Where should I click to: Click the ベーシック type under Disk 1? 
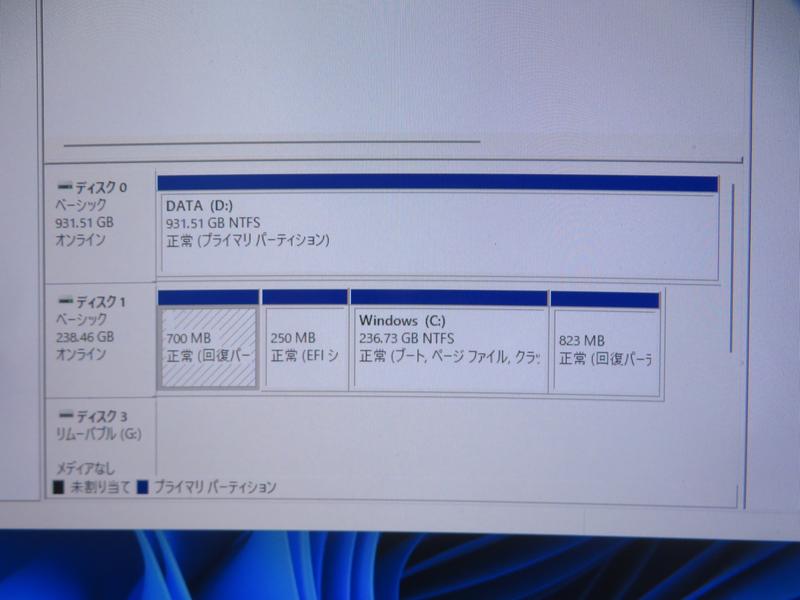tap(81, 319)
